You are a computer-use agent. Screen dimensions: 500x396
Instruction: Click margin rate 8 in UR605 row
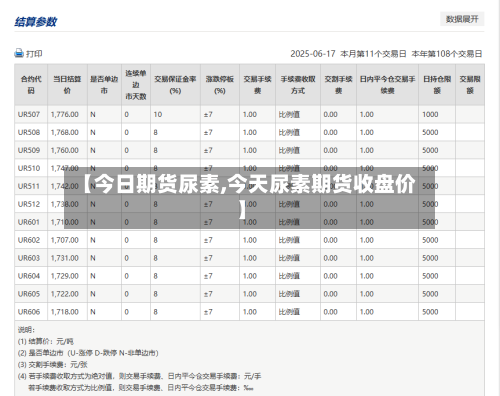click(x=155, y=294)
